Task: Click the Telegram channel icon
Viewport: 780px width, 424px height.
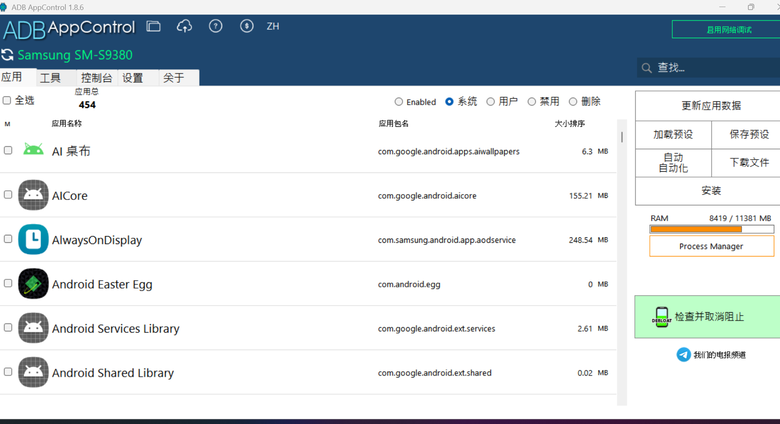Action: [683, 355]
